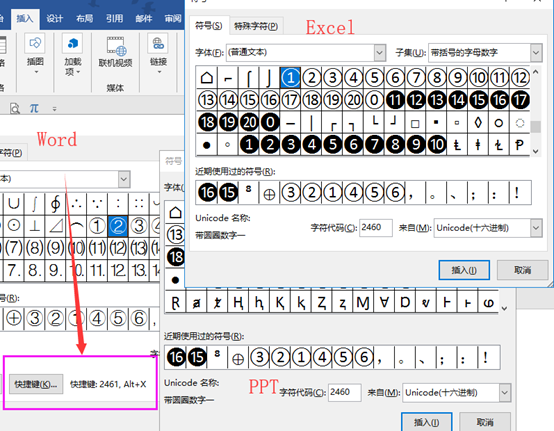This screenshot has width=554, height=431.
Task: Click the 插入(I) button in Excel dialog
Action: [464, 270]
